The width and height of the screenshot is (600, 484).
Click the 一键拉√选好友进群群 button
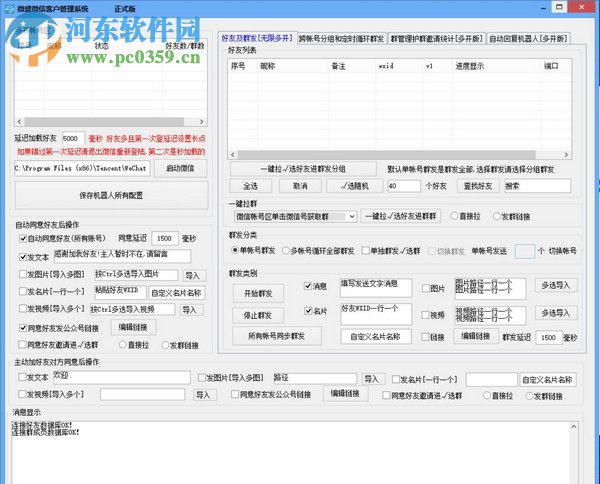(401, 216)
